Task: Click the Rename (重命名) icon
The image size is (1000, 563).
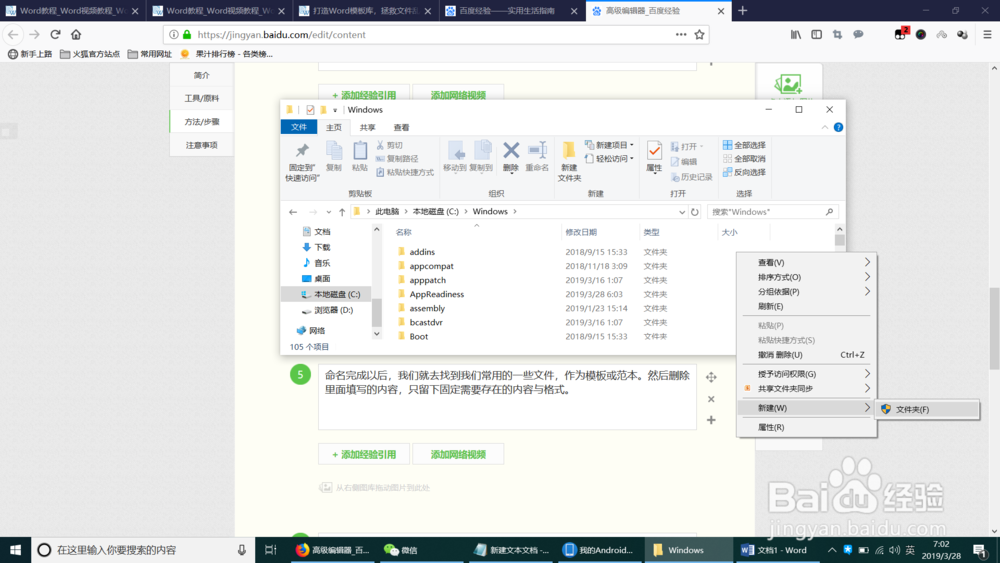Action: click(537, 150)
